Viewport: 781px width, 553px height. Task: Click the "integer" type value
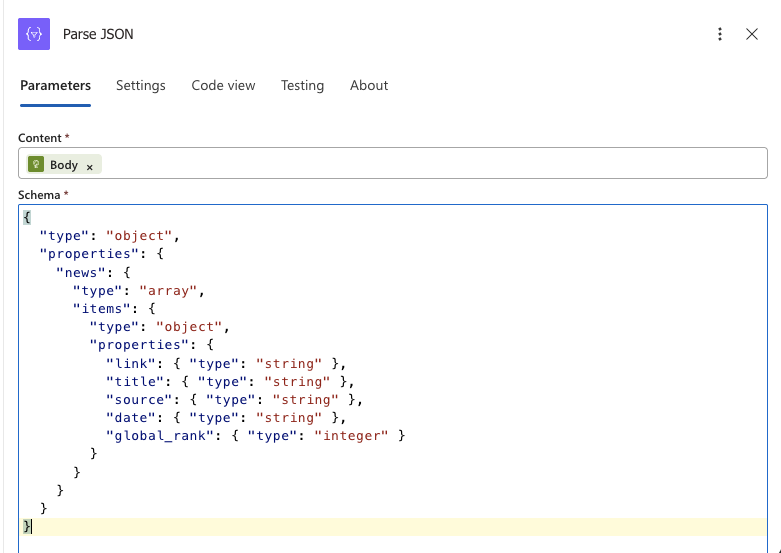pyautogui.click(x=351, y=436)
